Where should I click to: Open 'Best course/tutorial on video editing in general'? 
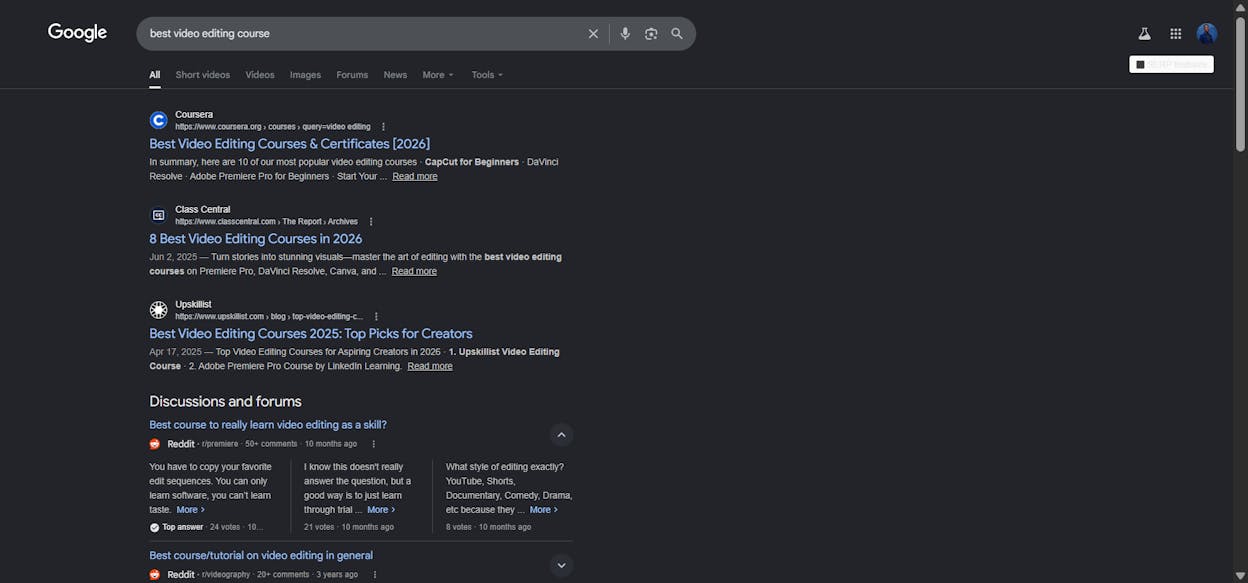pos(261,556)
